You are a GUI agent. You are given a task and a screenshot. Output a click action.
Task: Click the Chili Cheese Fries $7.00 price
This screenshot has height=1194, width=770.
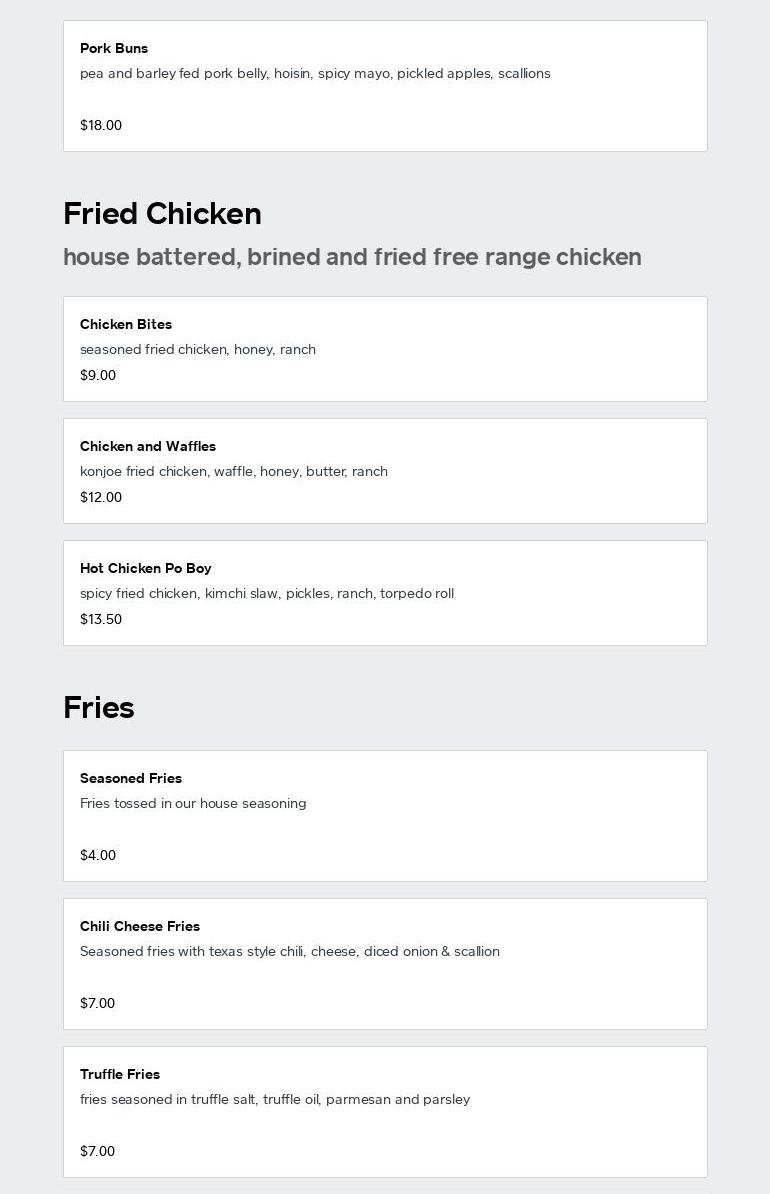(x=98, y=1003)
